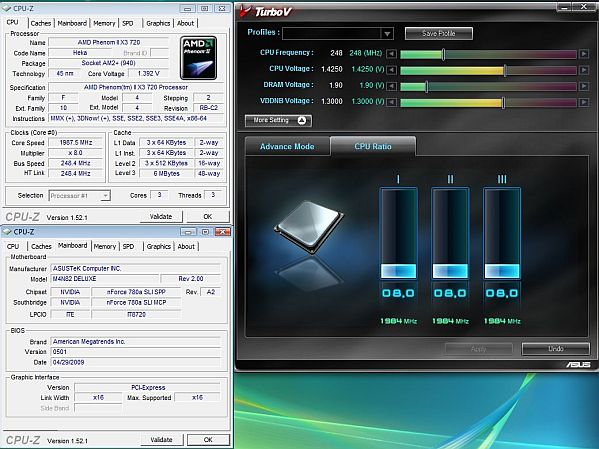
Task: Click the processor chip image in TurboV
Action: point(309,227)
